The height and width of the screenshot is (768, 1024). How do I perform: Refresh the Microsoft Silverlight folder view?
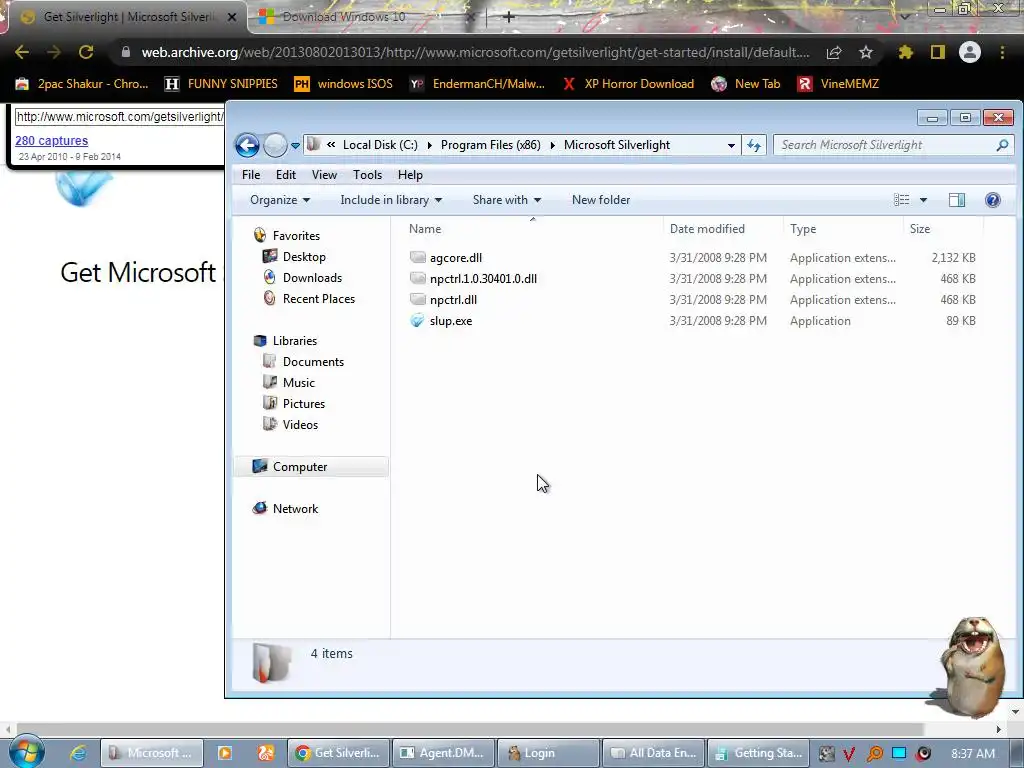(x=754, y=145)
